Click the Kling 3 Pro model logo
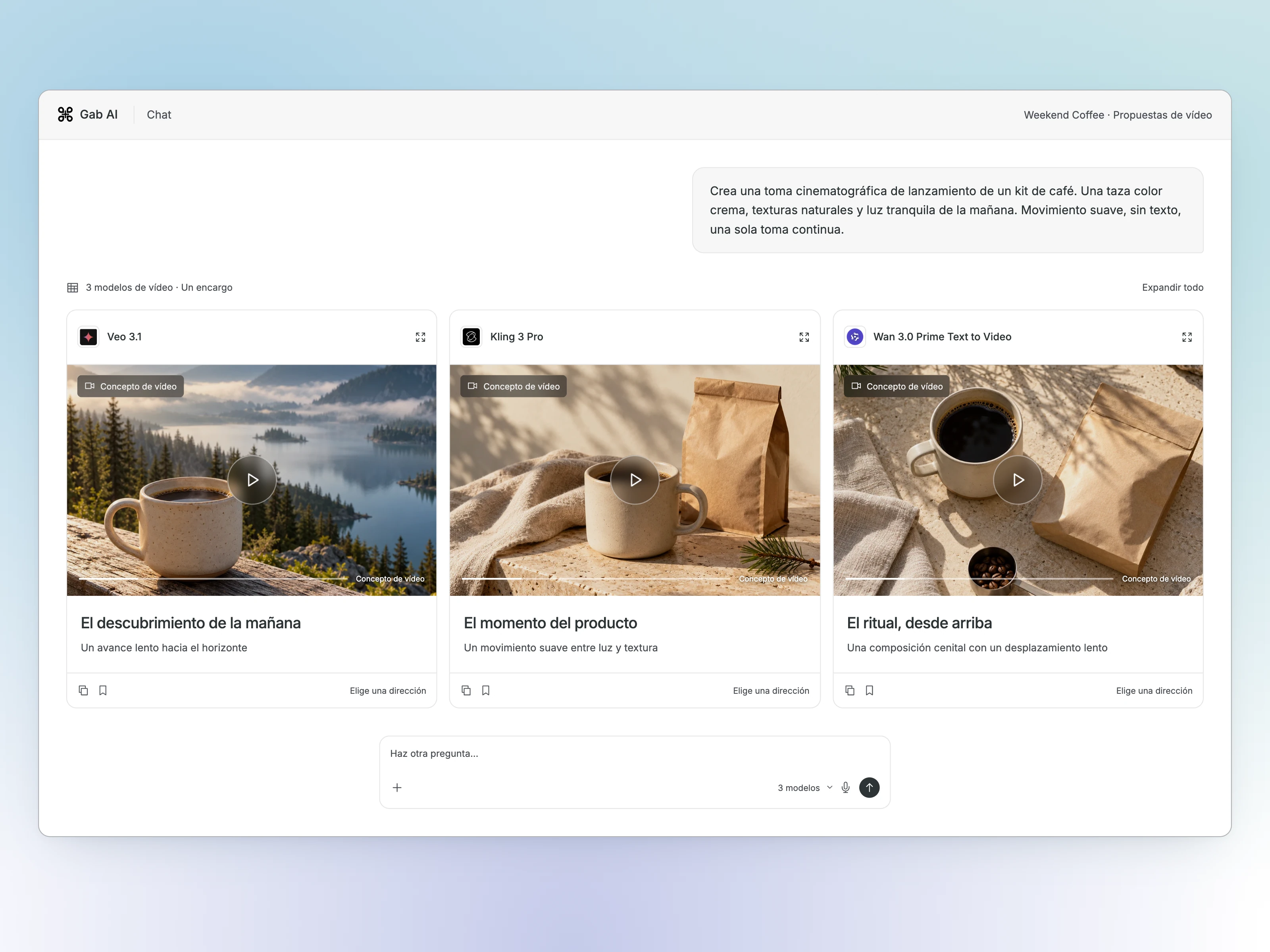 pyautogui.click(x=471, y=337)
